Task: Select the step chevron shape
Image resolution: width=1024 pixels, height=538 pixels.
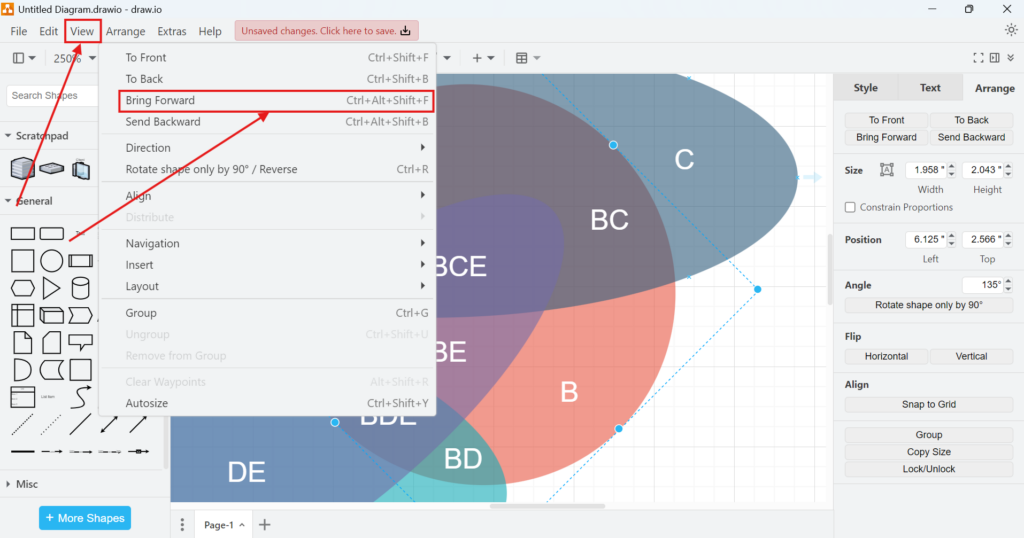Action: (x=80, y=315)
